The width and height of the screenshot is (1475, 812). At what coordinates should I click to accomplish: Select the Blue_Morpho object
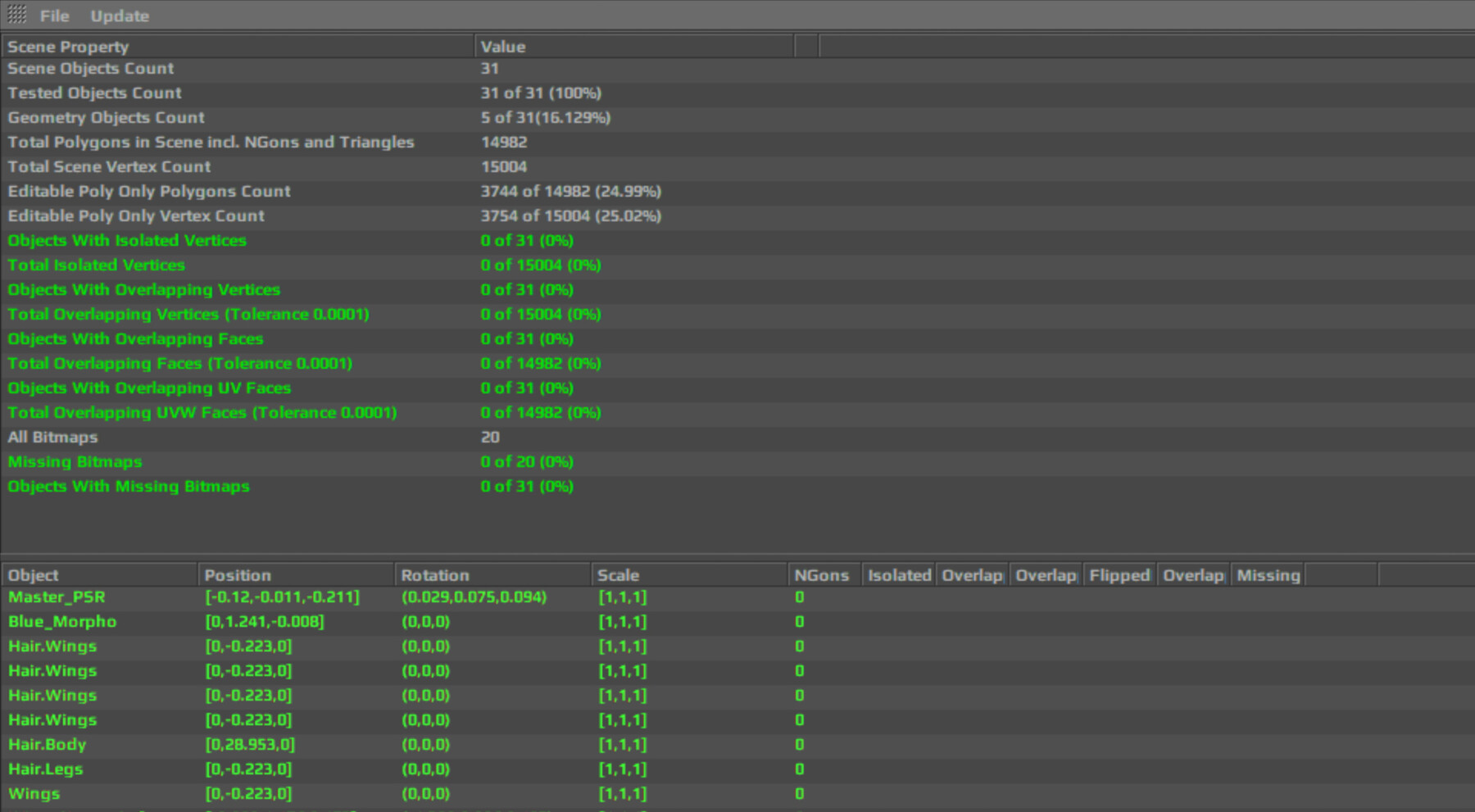(62, 622)
